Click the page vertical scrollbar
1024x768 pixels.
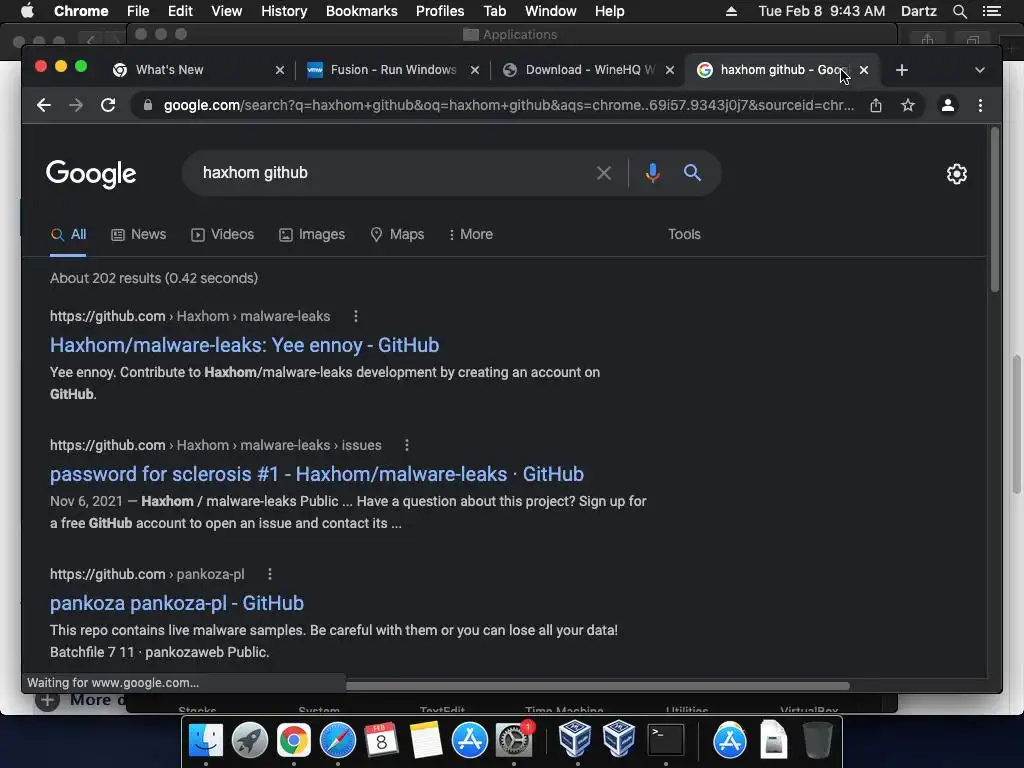[995, 210]
